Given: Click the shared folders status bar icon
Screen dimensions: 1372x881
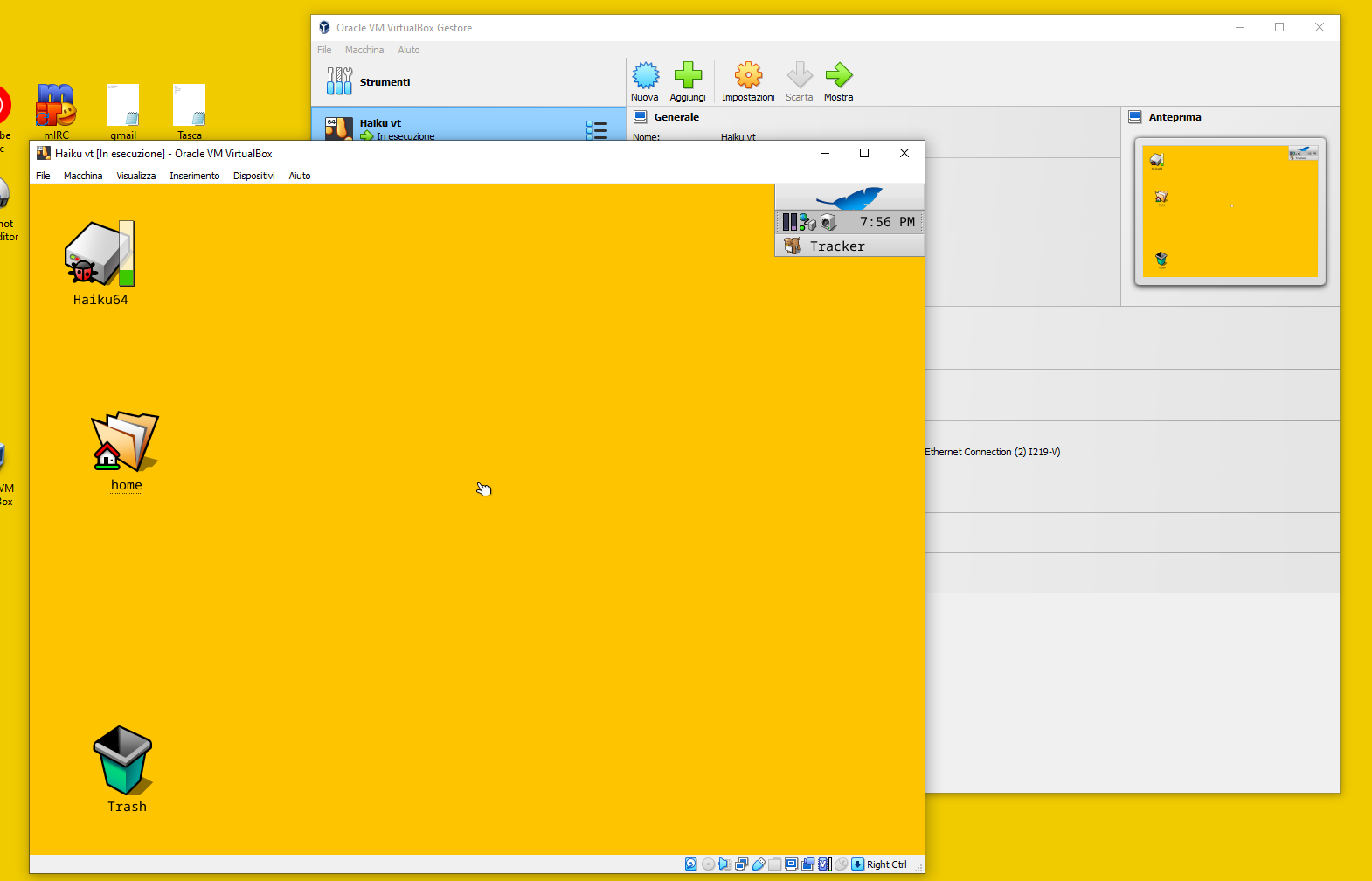Looking at the screenshot, I should tap(775, 864).
